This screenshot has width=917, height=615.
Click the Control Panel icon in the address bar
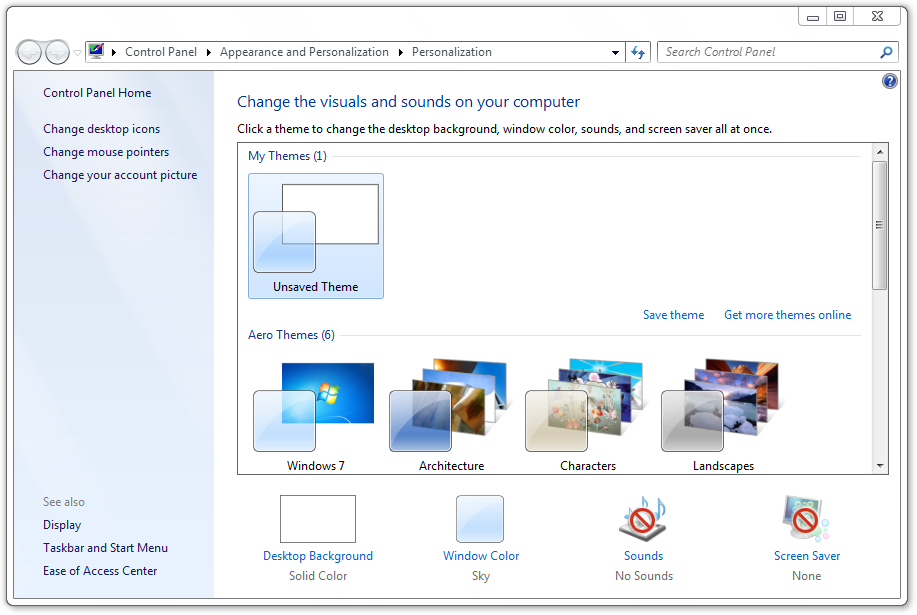pos(96,51)
